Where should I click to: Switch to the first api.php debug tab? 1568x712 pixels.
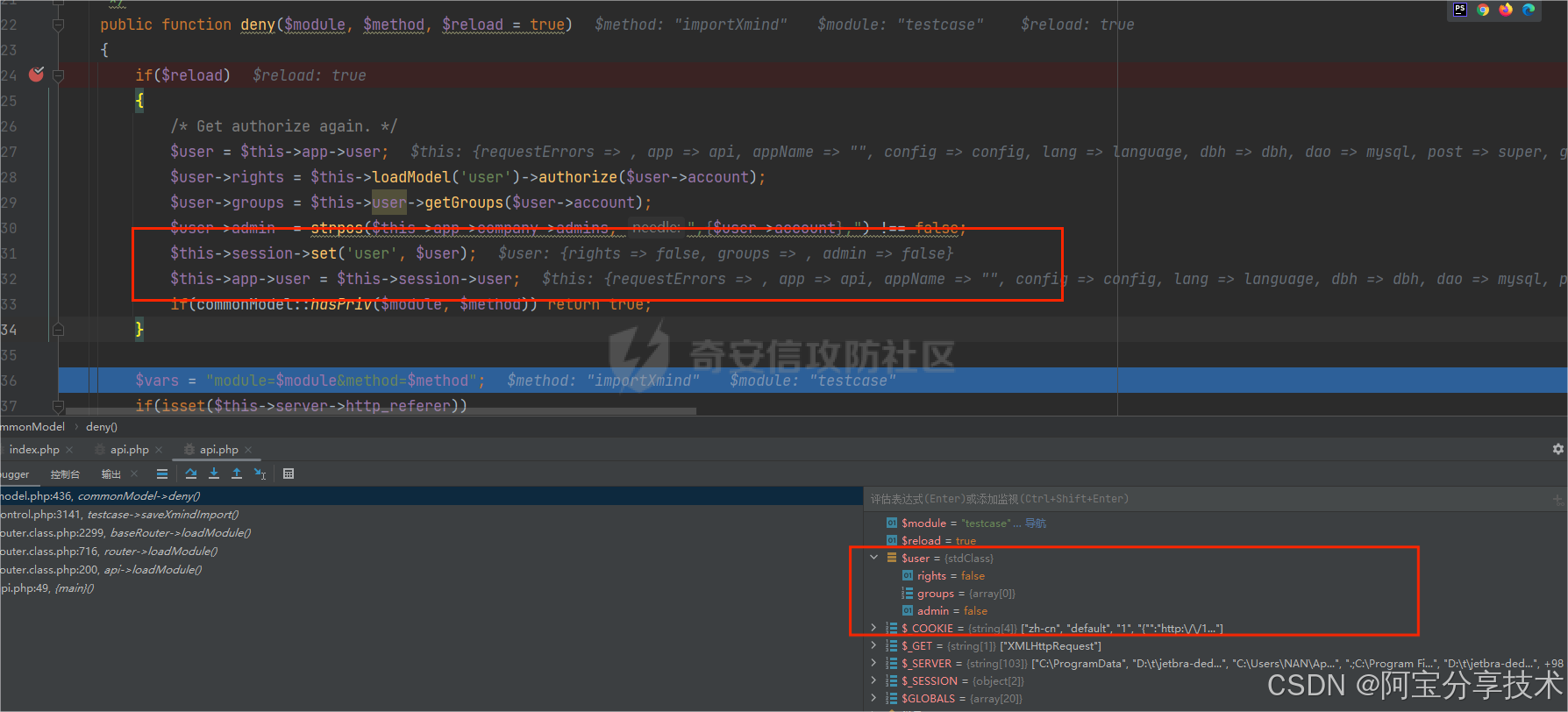[x=129, y=450]
